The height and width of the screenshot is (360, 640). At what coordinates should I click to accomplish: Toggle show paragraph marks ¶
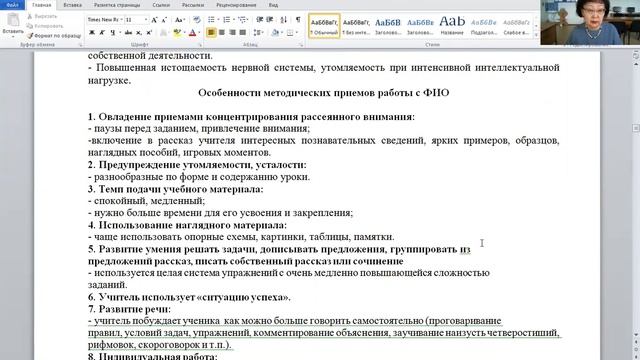298,20
